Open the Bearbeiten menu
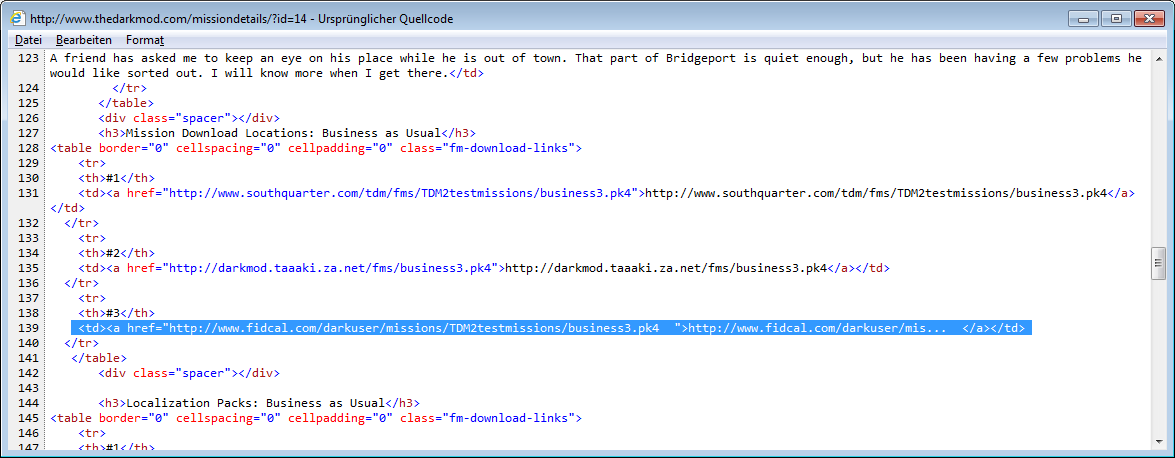Image resolution: width=1175 pixels, height=458 pixels. tap(83, 40)
